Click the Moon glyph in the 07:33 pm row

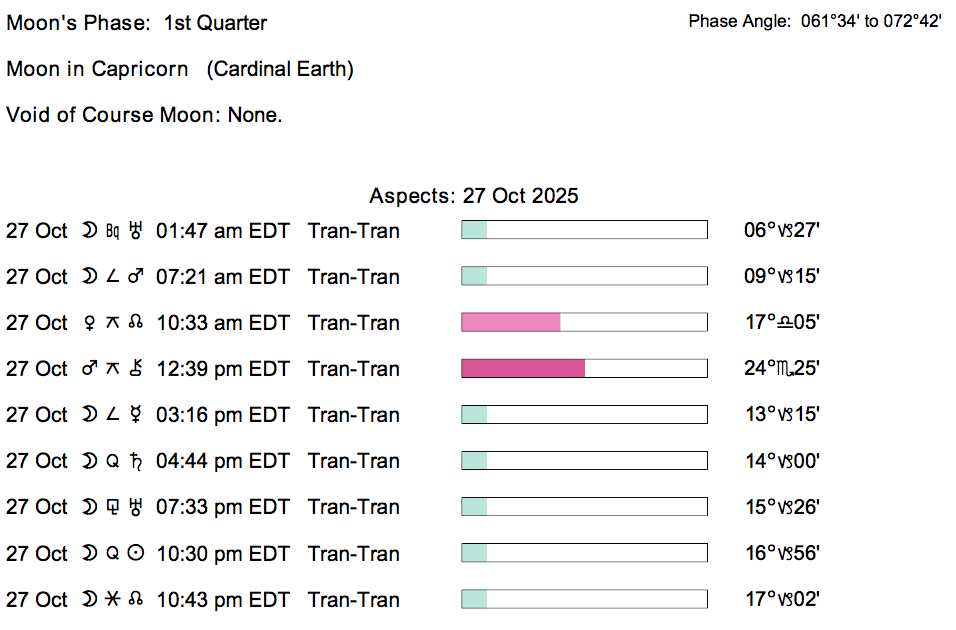88,507
